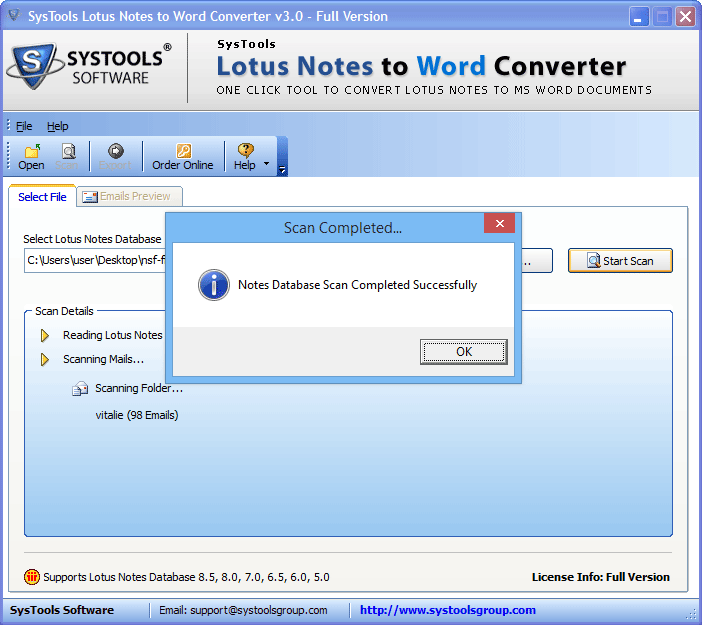702x625 pixels.
Task: Click the Help question mark icon
Action: click(x=245, y=150)
